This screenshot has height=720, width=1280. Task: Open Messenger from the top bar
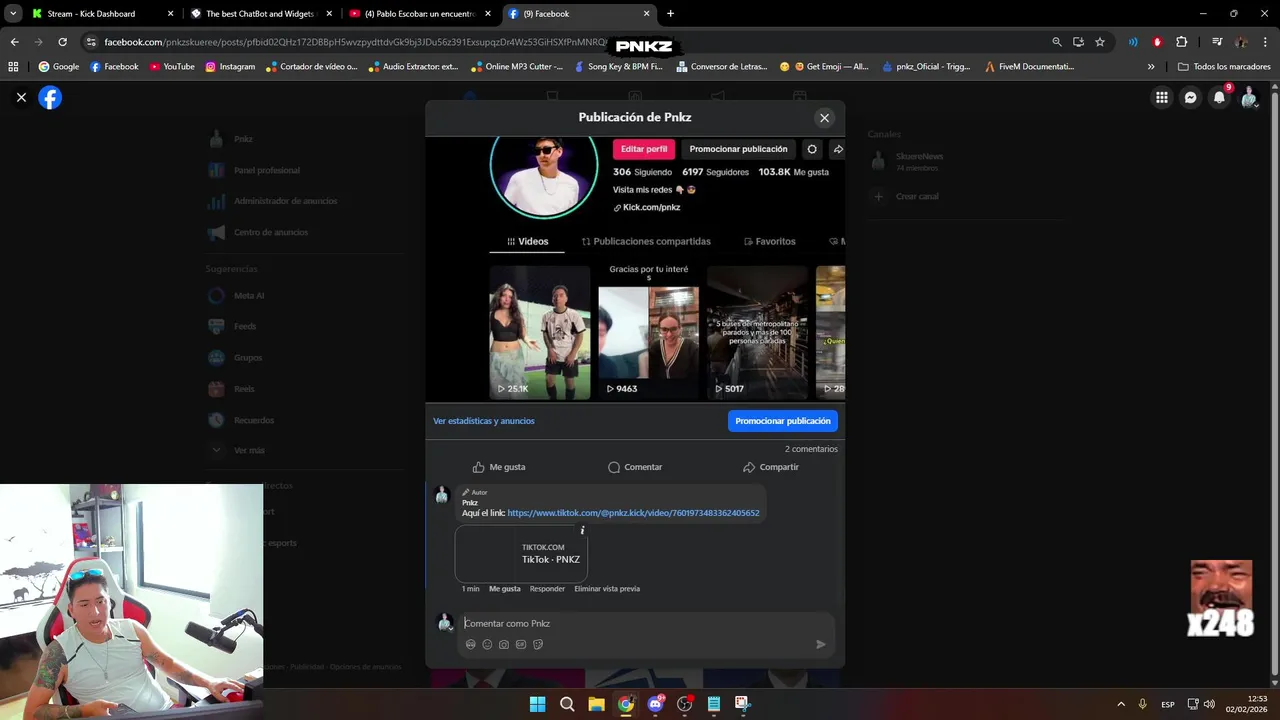pos(1190,97)
